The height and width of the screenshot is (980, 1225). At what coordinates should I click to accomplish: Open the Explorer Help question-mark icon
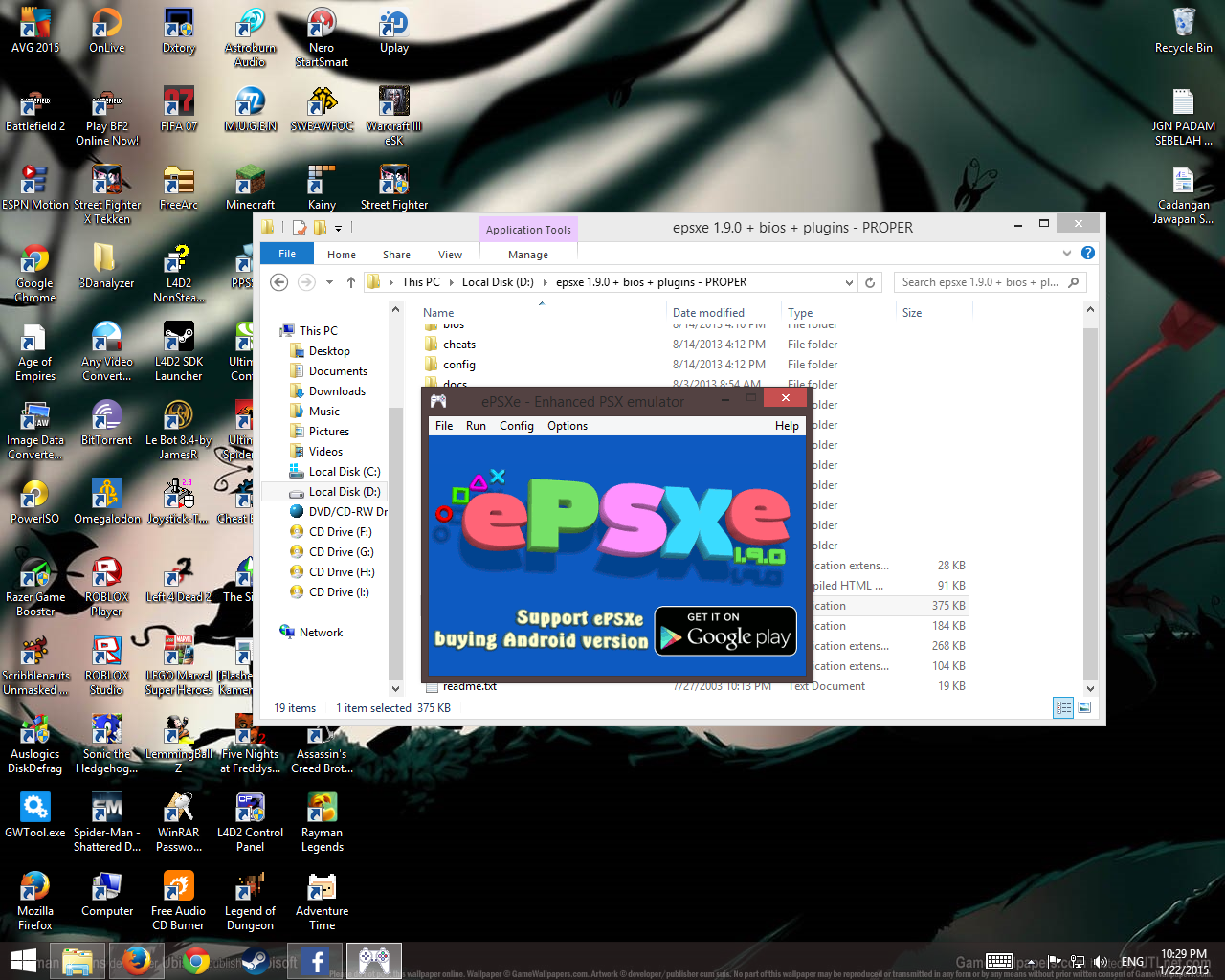click(1088, 254)
